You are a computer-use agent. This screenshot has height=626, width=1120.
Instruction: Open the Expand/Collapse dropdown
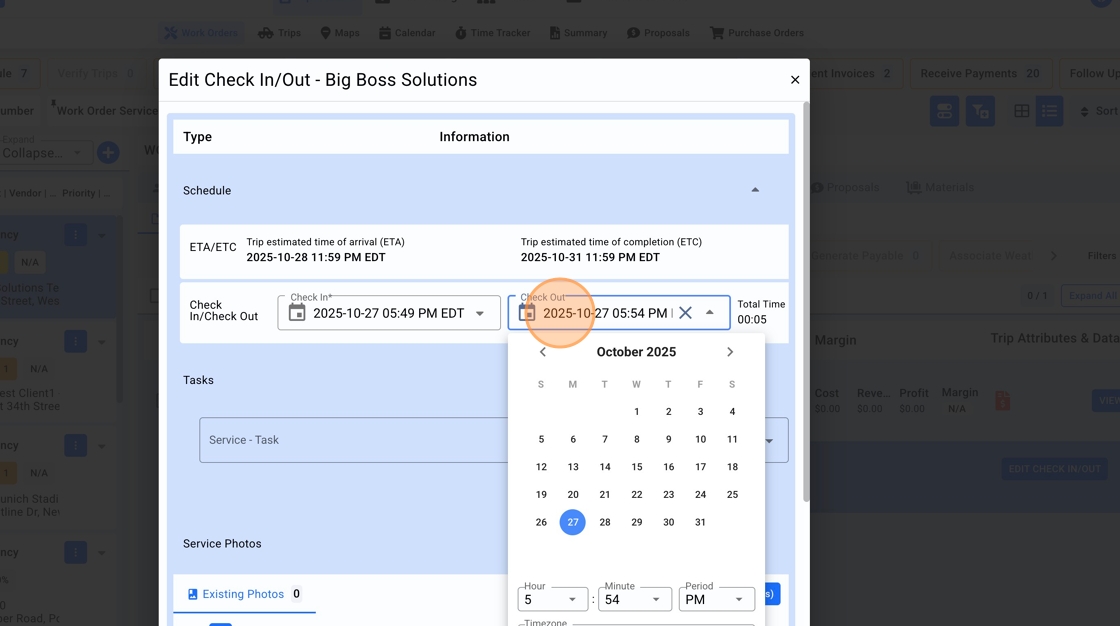pyautogui.click(x=44, y=153)
